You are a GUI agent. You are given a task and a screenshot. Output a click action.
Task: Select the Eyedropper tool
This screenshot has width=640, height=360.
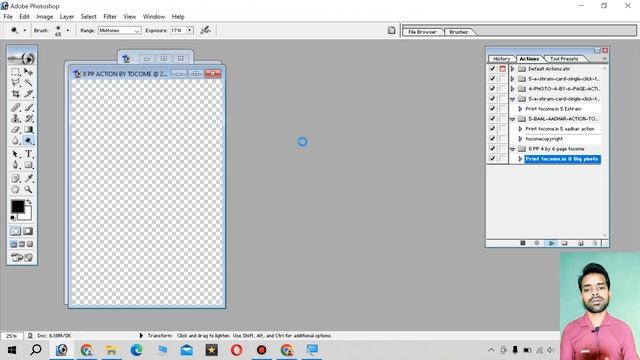(x=28, y=178)
